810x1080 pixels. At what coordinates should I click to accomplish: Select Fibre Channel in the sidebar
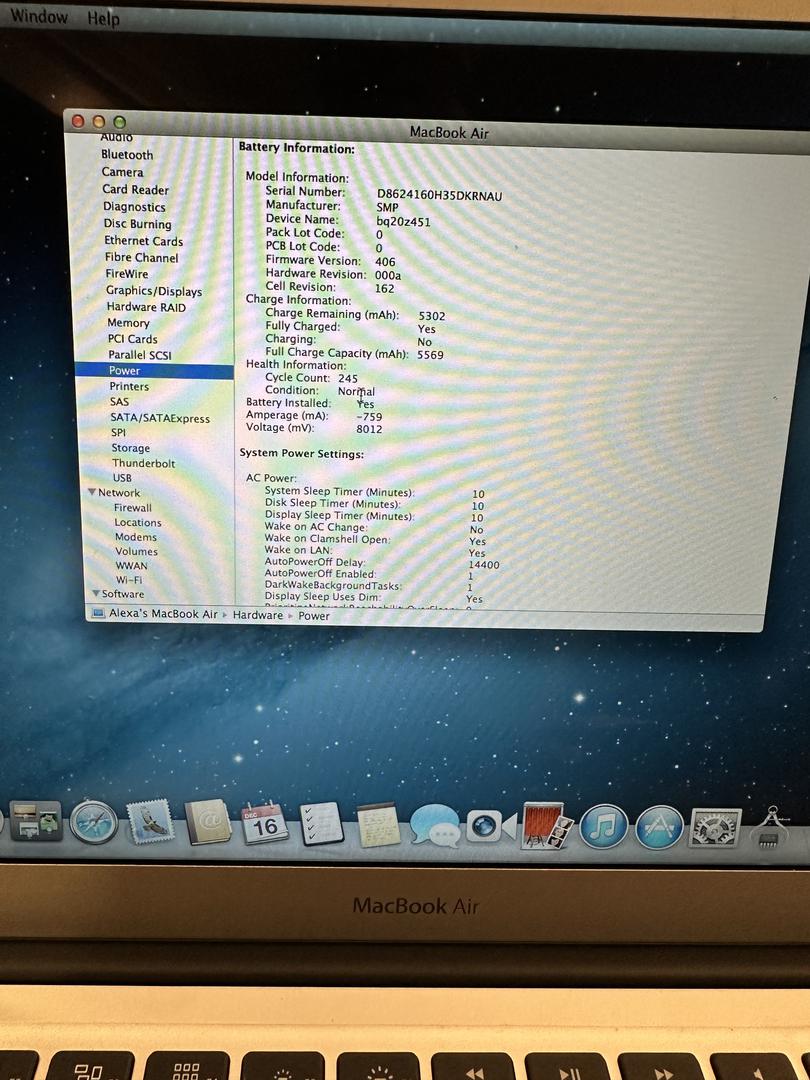(142, 258)
